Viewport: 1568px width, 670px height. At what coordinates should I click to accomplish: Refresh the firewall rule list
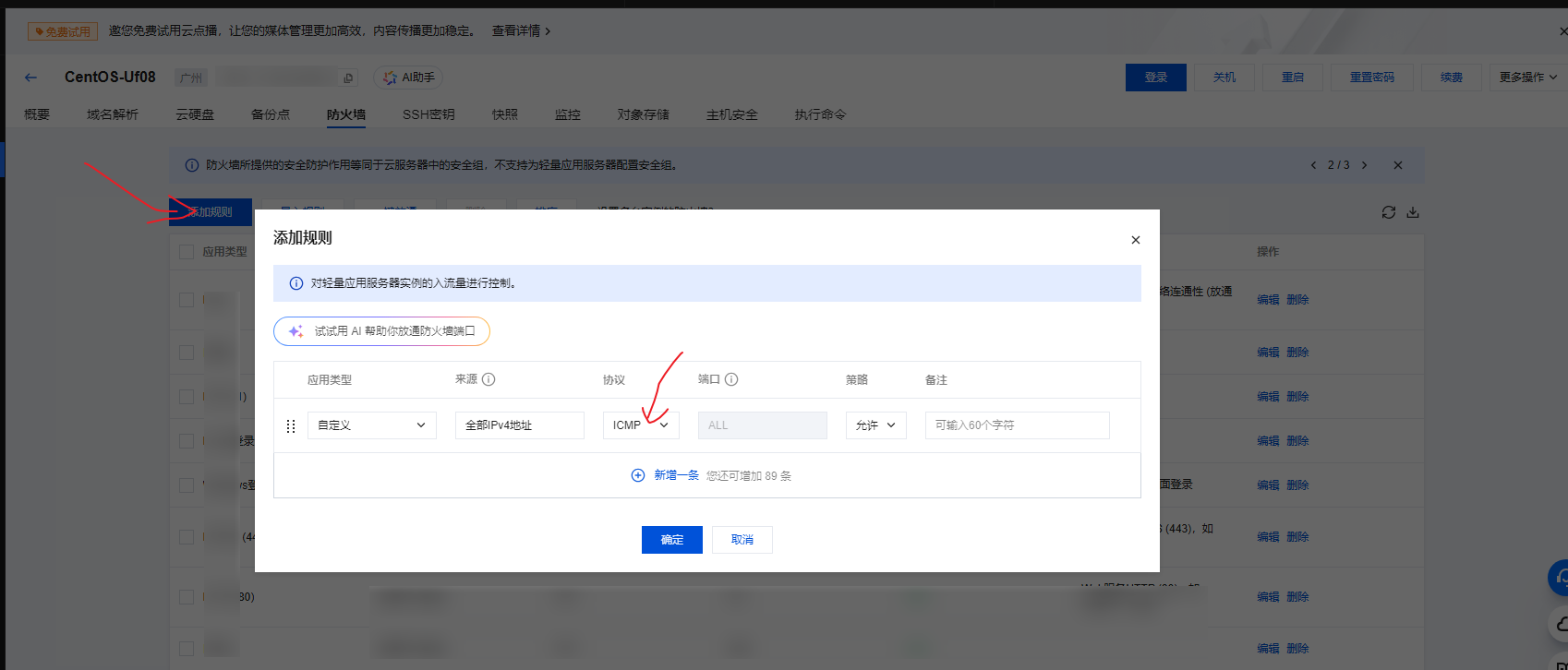tap(1388, 212)
